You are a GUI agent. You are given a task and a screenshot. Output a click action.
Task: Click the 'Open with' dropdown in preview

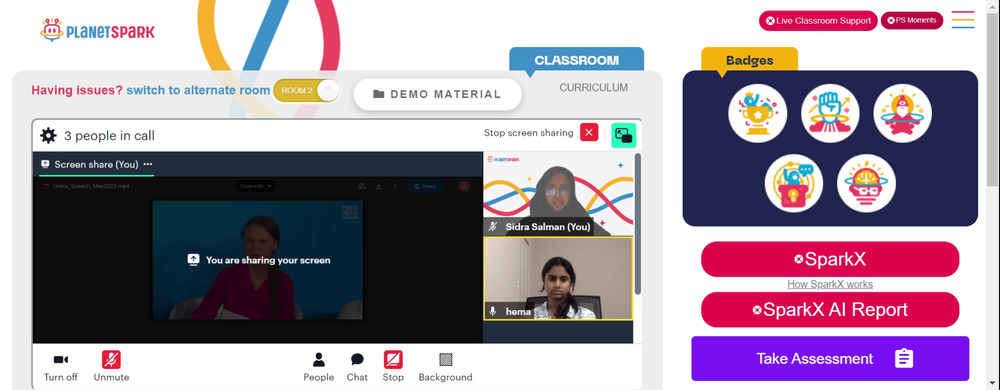(x=255, y=186)
